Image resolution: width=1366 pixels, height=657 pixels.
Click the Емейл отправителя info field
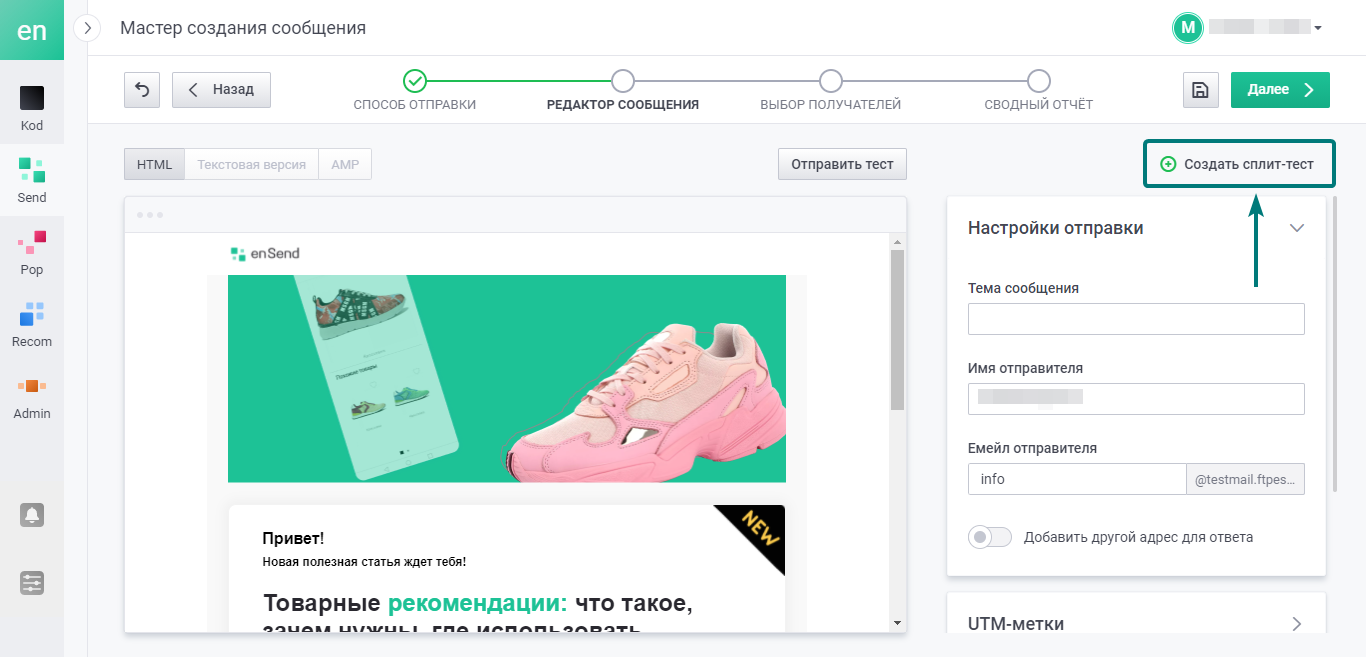point(1077,479)
